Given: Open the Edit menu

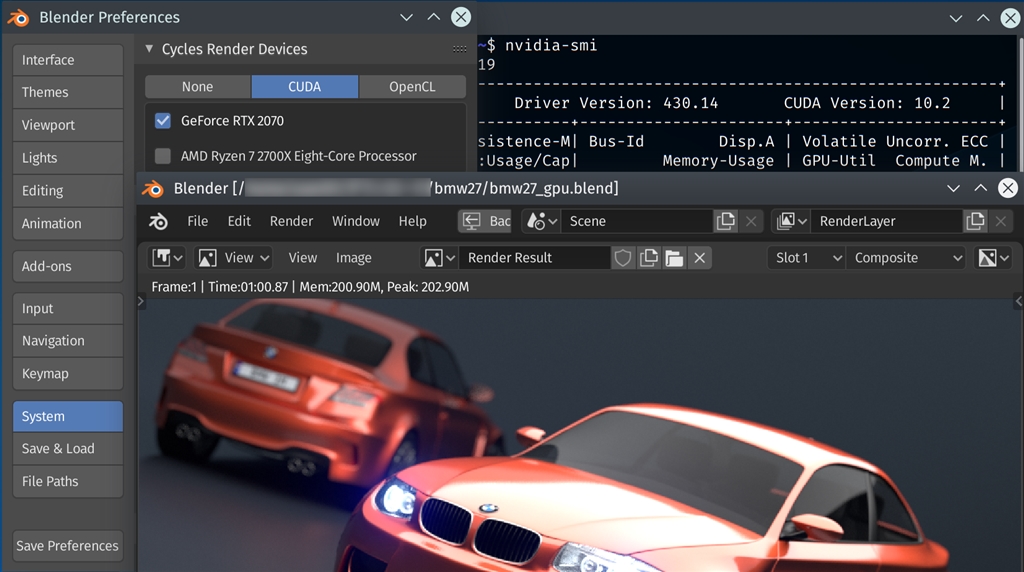Looking at the screenshot, I should tap(239, 221).
